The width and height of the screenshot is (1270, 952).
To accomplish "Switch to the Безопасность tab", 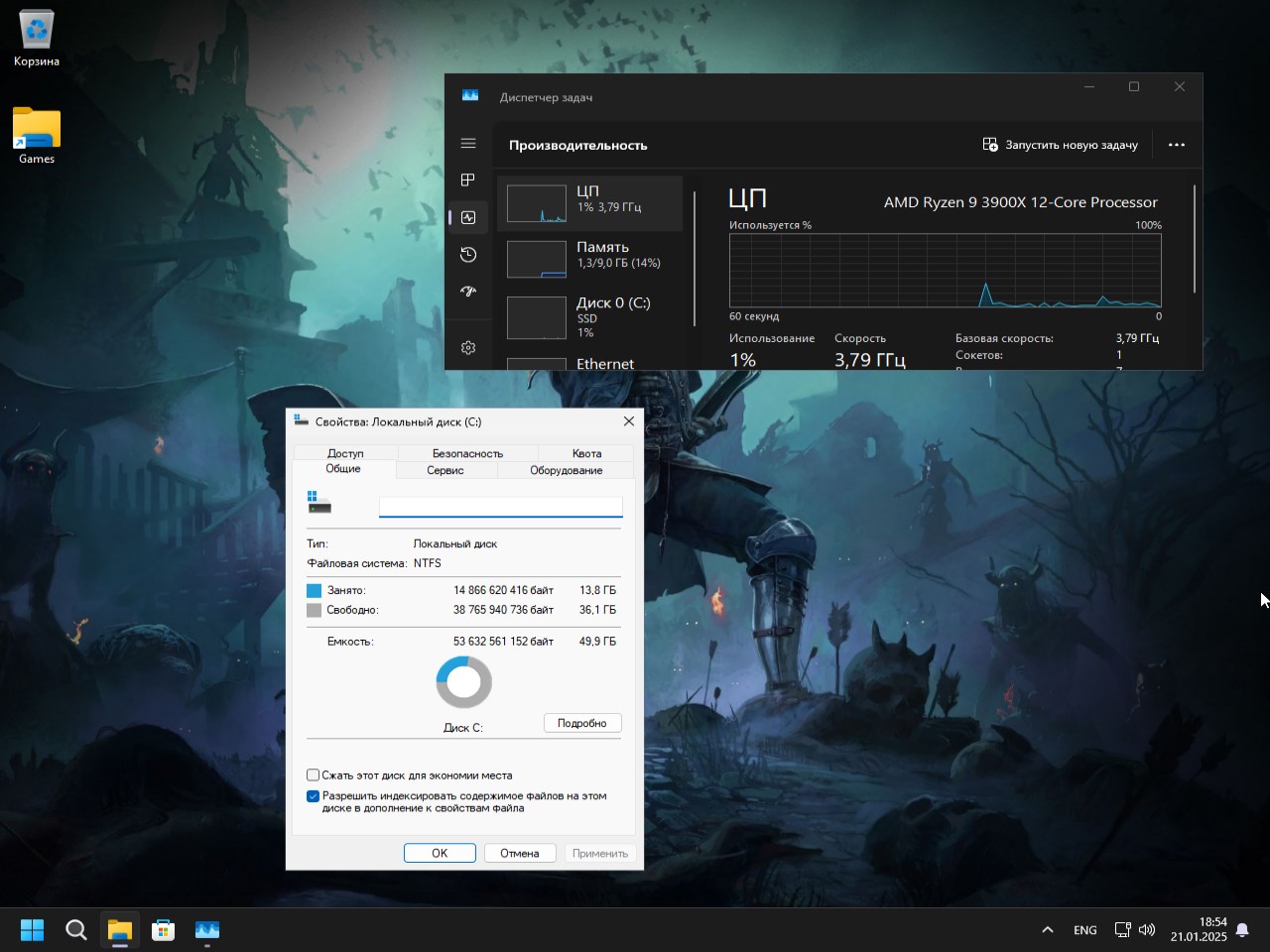I will pyautogui.click(x=467, y=453).
